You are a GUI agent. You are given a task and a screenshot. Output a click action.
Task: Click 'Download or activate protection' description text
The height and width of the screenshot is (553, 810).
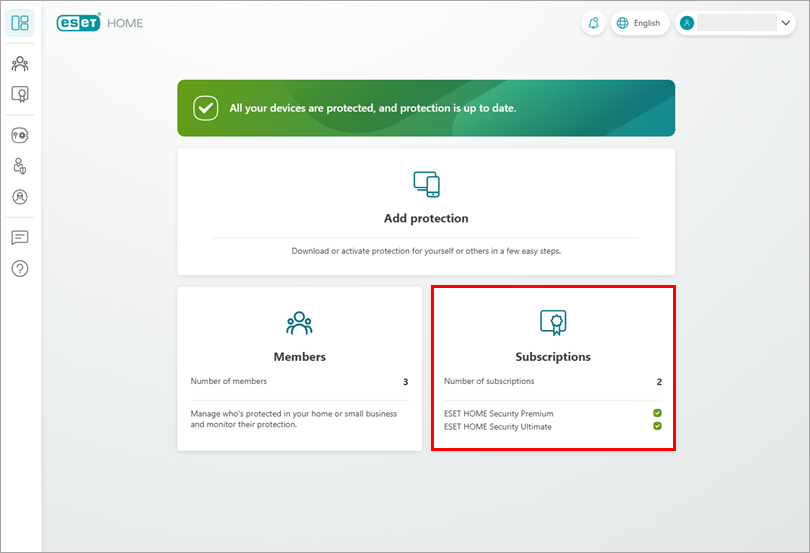point(426,251)
